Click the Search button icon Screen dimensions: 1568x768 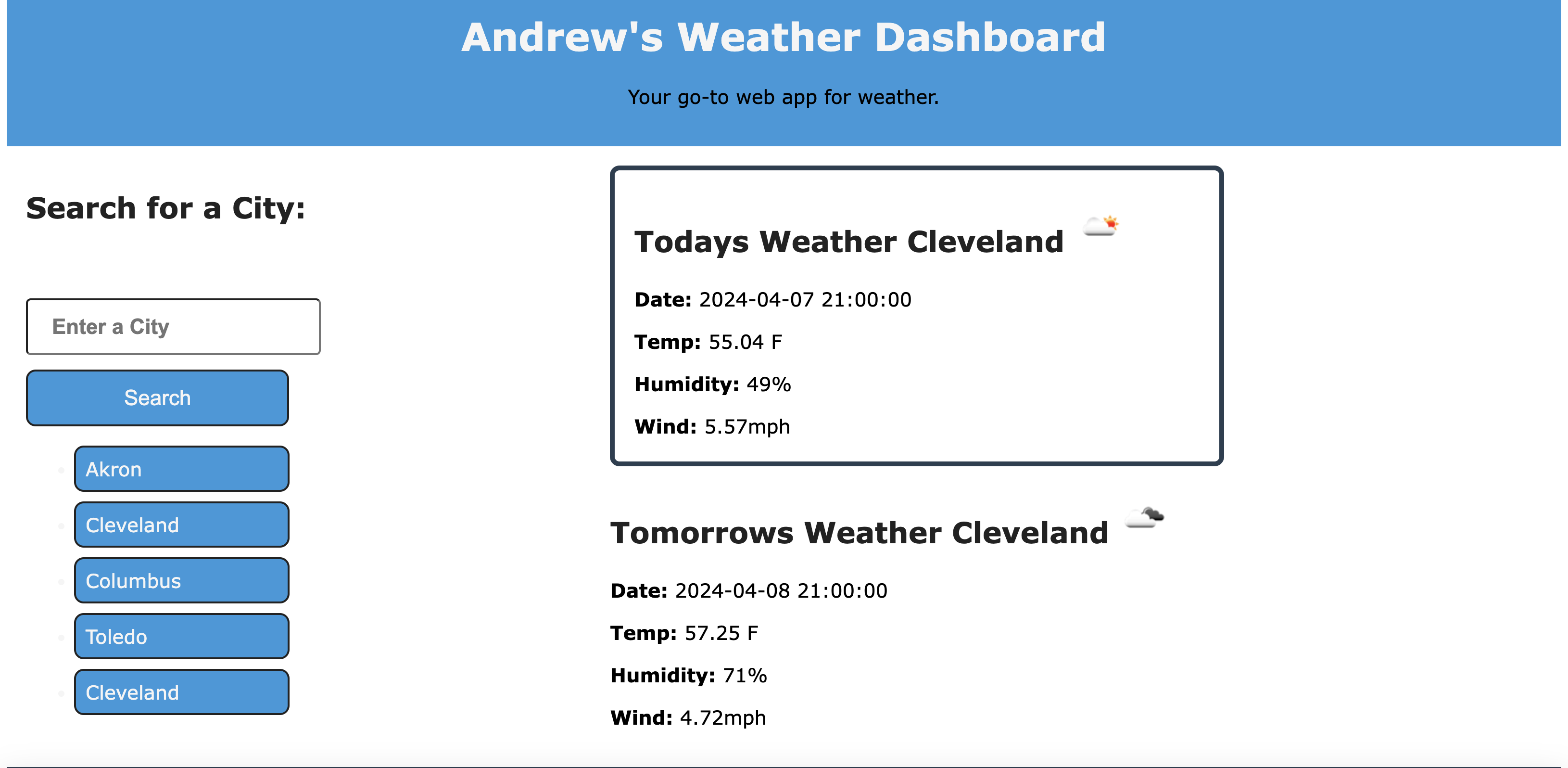[x=157, y=398]
